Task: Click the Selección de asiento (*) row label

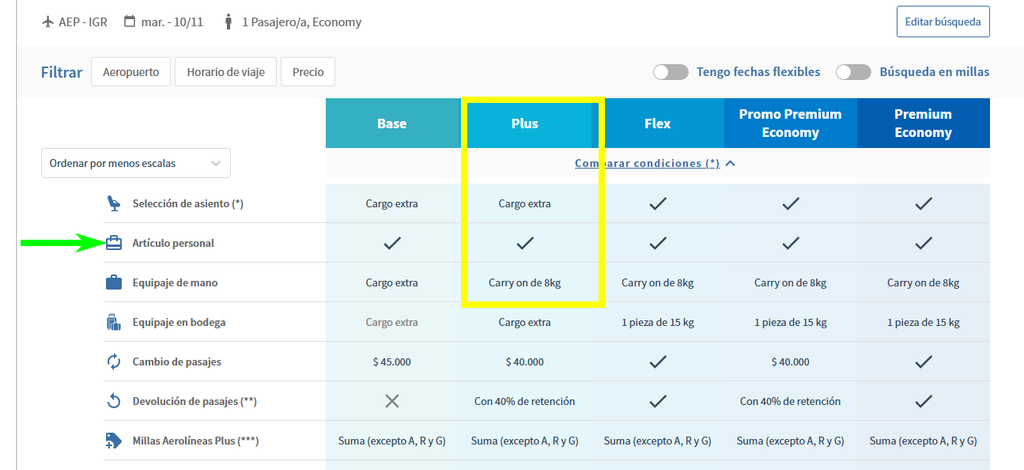Action: pos(188,204)
